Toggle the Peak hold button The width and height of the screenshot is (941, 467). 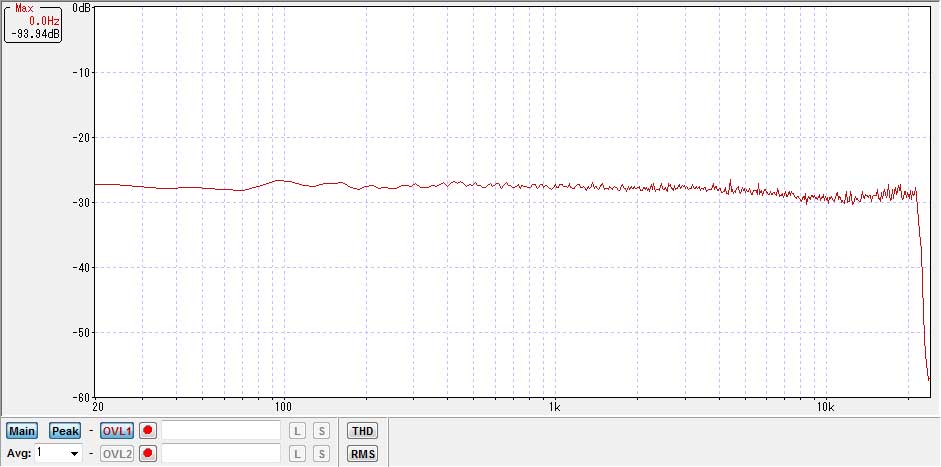coord(65,431)
